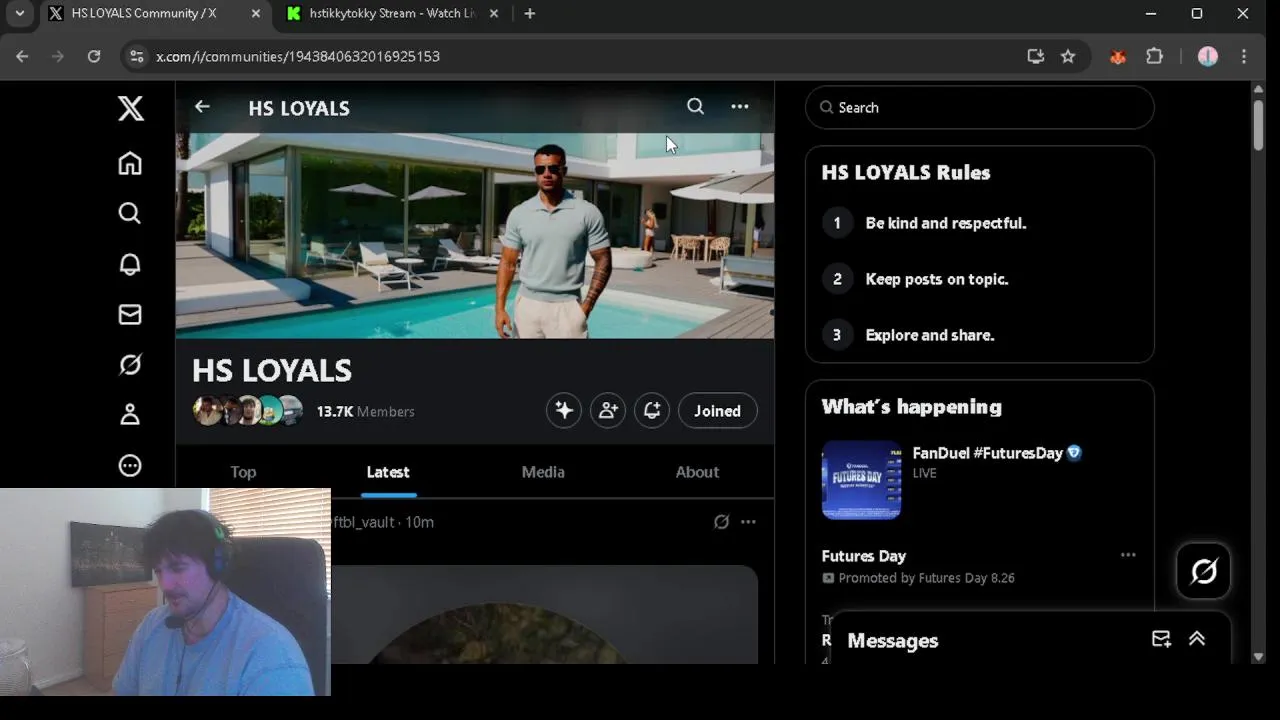Click the Joined button
This screenshot has width=1280, height=720.
(718, 411)
